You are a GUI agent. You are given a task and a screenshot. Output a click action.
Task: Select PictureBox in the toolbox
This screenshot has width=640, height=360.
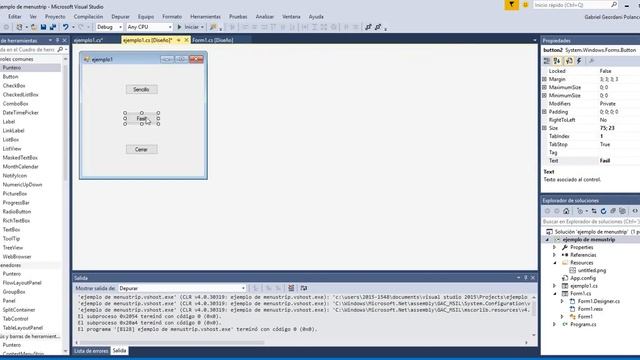coord(15,193)
